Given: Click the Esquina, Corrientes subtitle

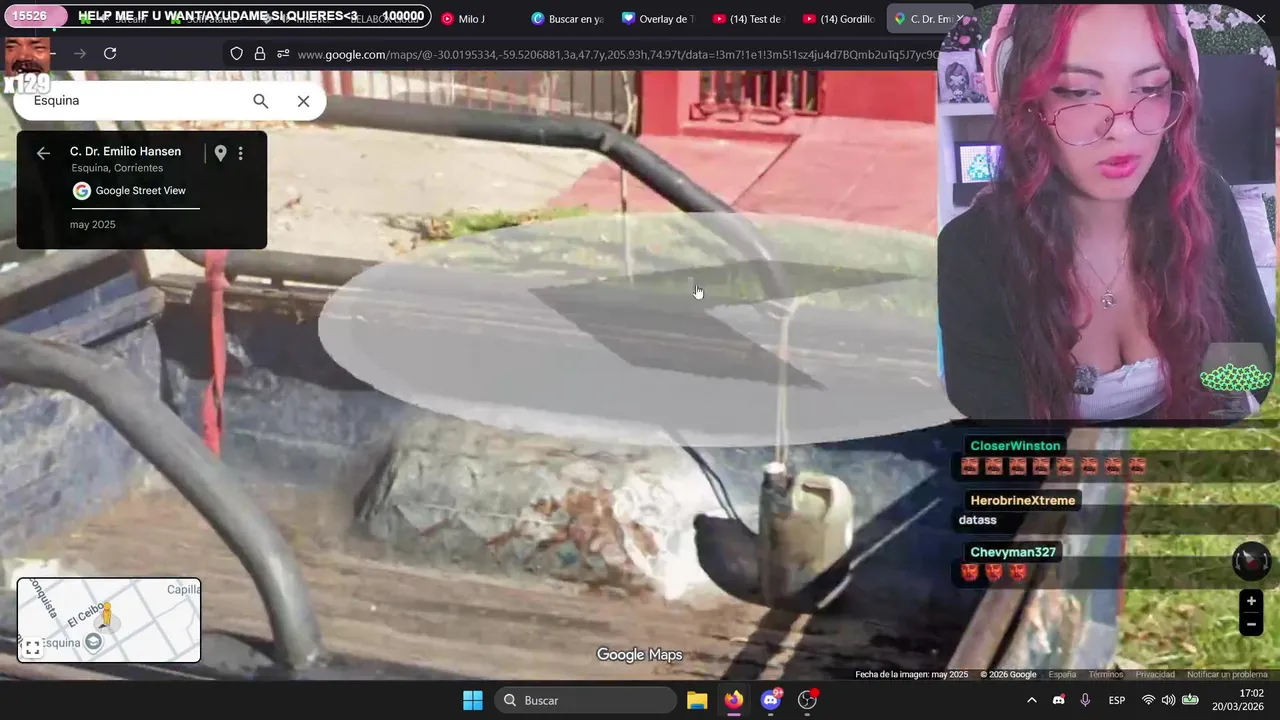Looking at the screenshot, I should pos(117,168).
